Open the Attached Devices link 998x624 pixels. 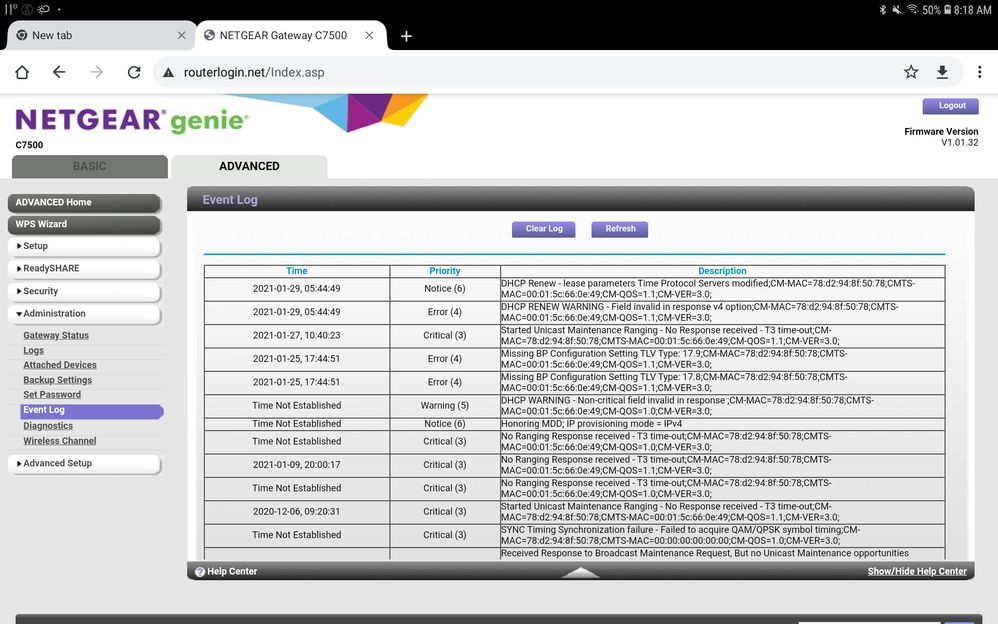point(60,365)
